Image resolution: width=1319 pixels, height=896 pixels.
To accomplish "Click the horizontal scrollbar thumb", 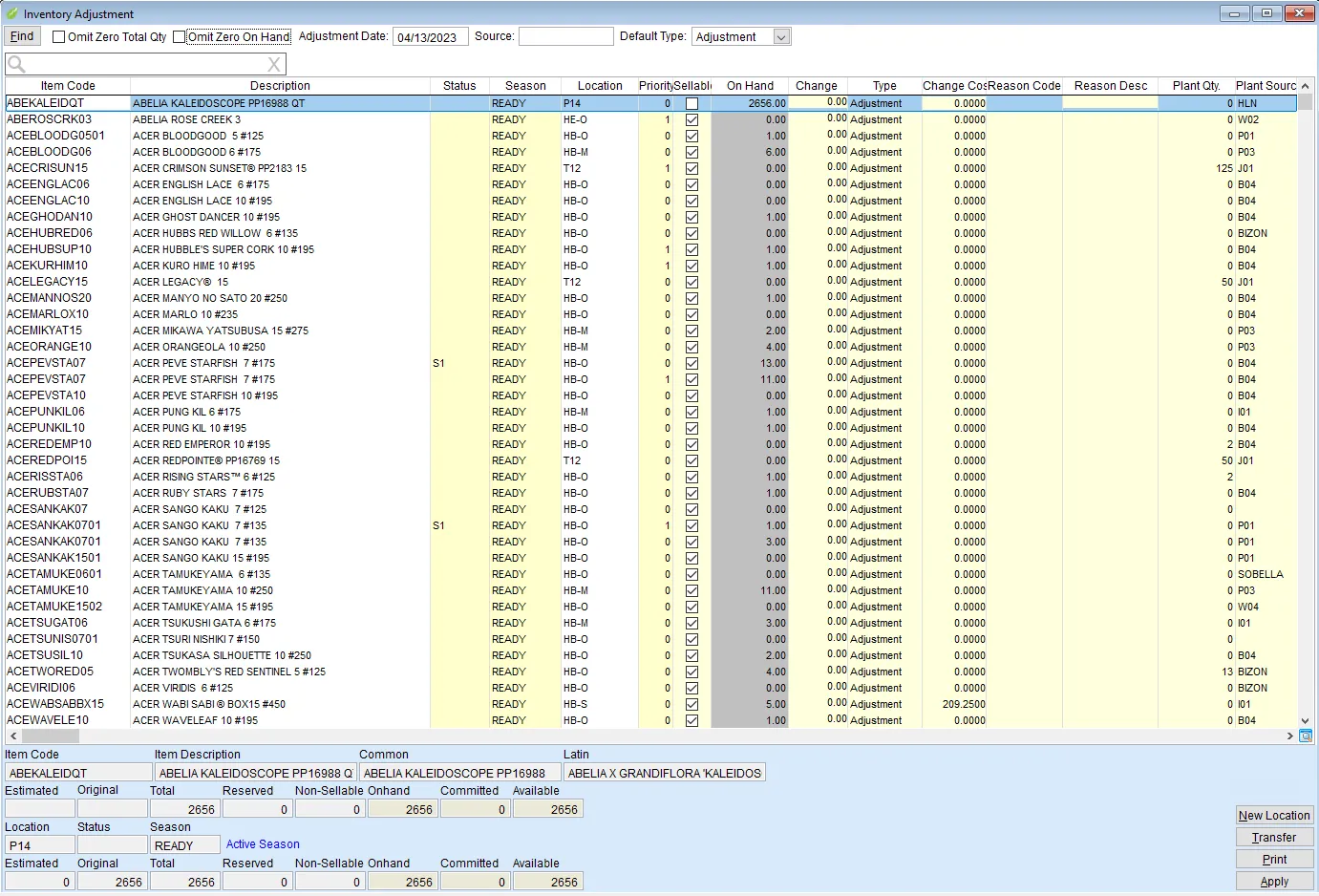I will pos(51,736).
